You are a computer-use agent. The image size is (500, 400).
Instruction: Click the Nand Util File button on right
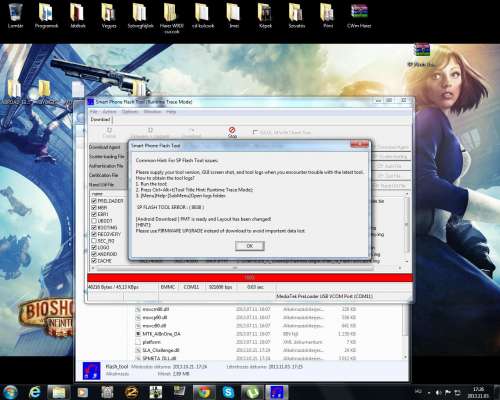coord(391,185)
